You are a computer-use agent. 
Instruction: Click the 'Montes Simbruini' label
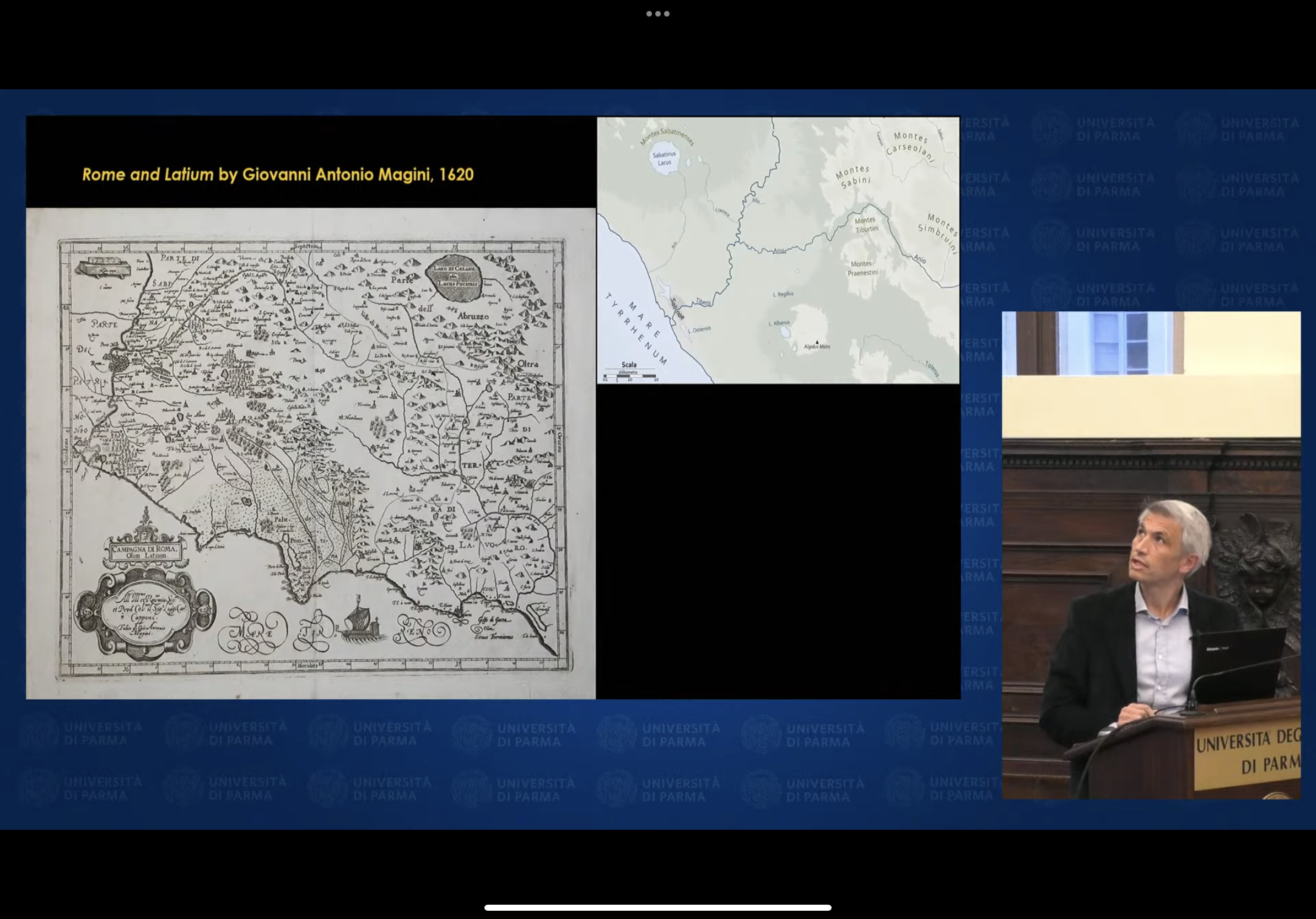pos(939,233)
